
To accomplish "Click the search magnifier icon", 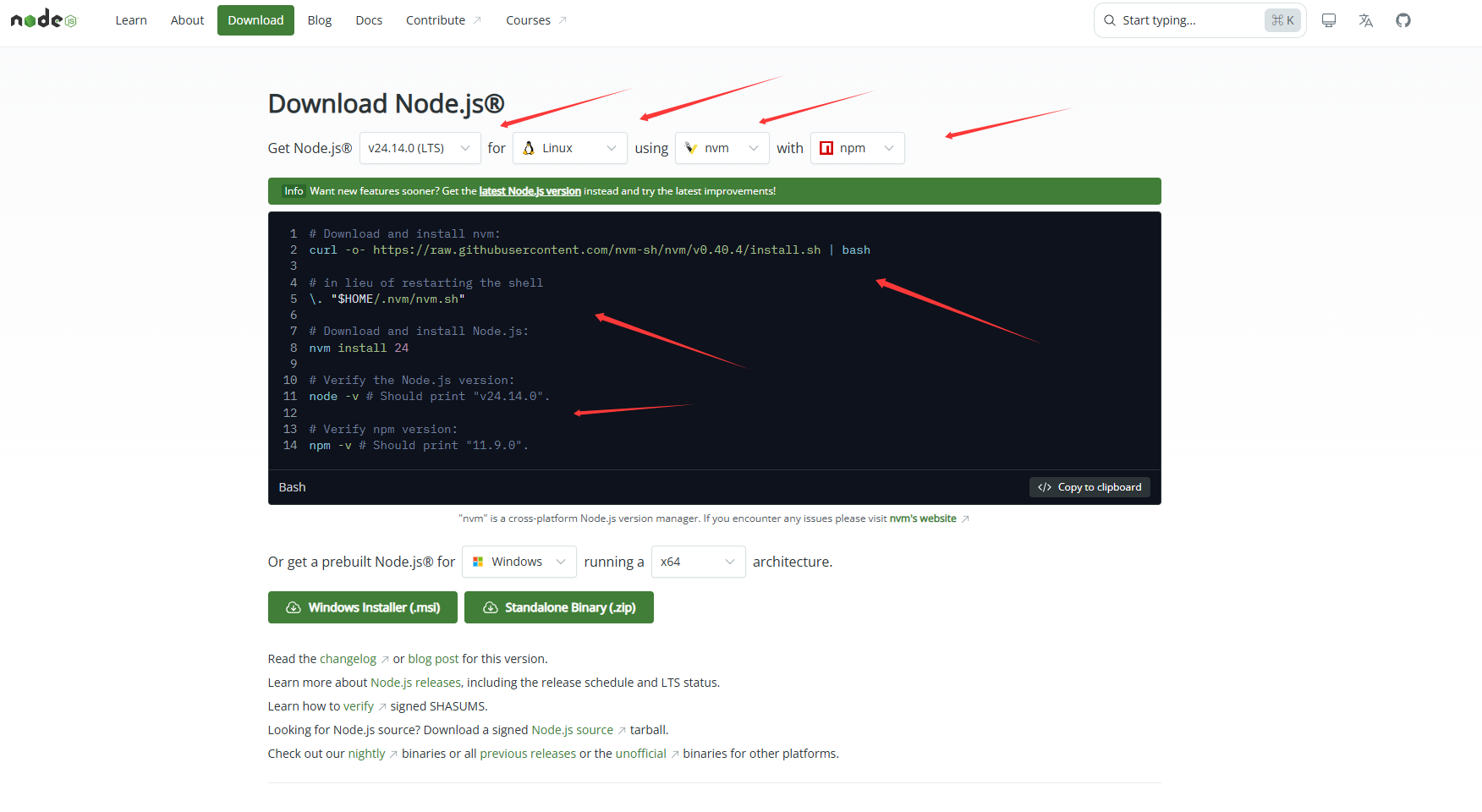I will (x=1110, y=20).
